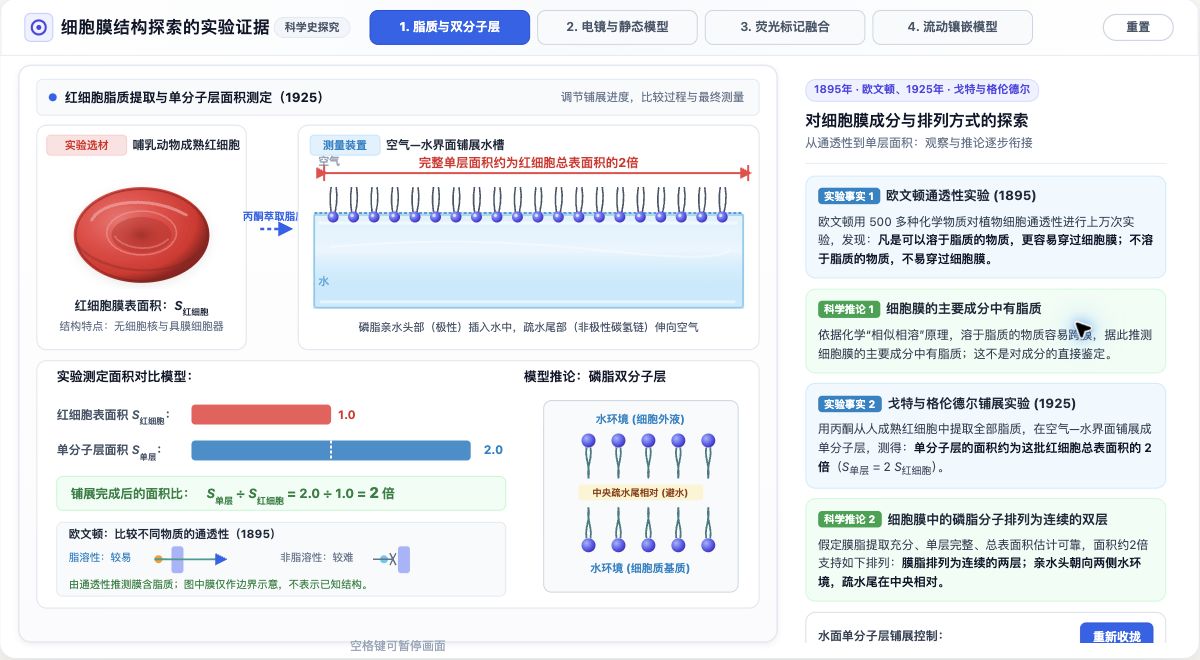Click the 科学推论 1 badge

[849, 309]
